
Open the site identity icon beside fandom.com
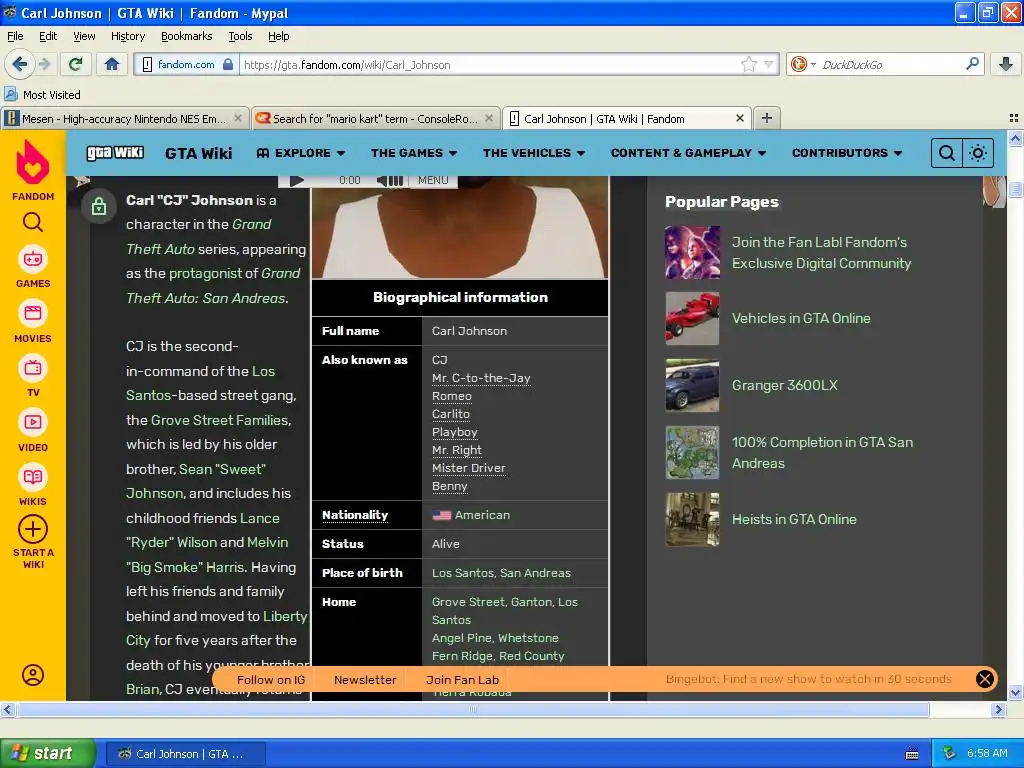click(147, 64)
